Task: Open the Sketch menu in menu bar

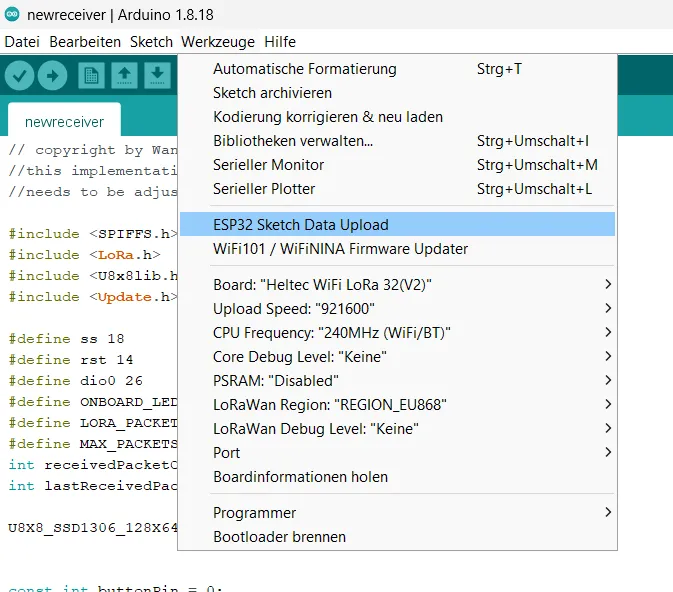Action: pos(151,42)
